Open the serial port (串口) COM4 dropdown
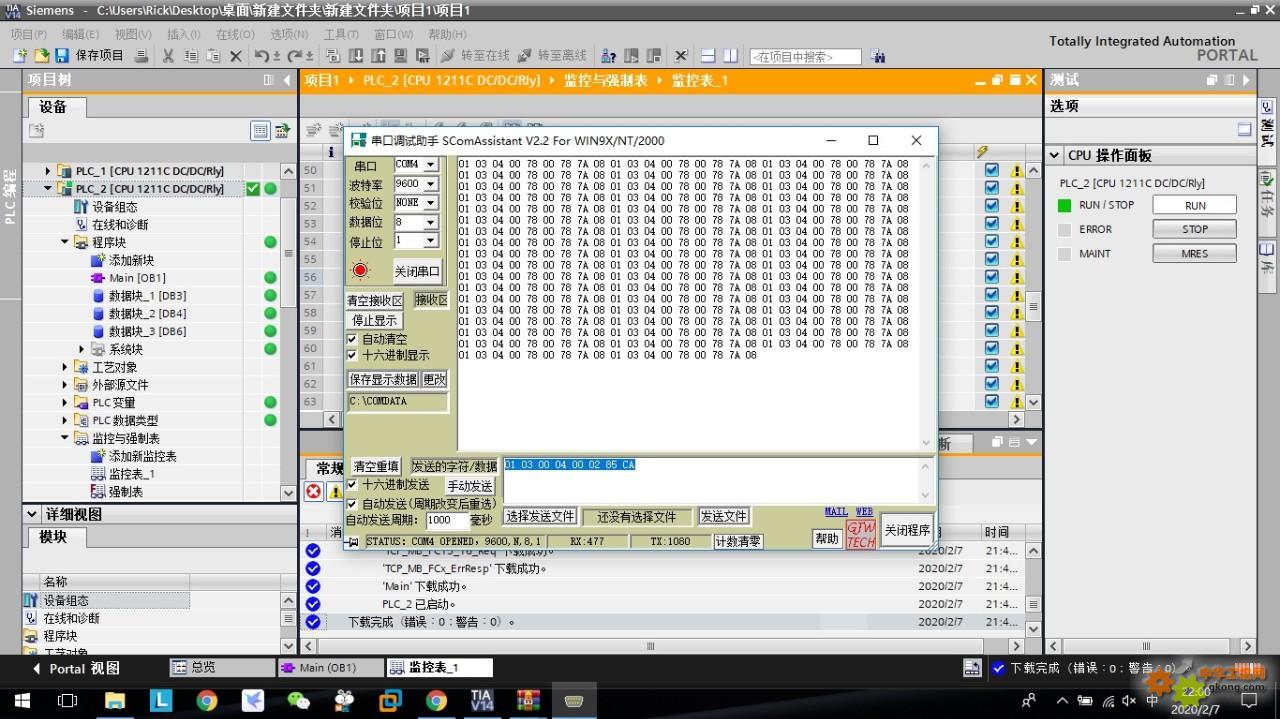1280x719 pixels. pyautogui.click(x=430, y=165)
